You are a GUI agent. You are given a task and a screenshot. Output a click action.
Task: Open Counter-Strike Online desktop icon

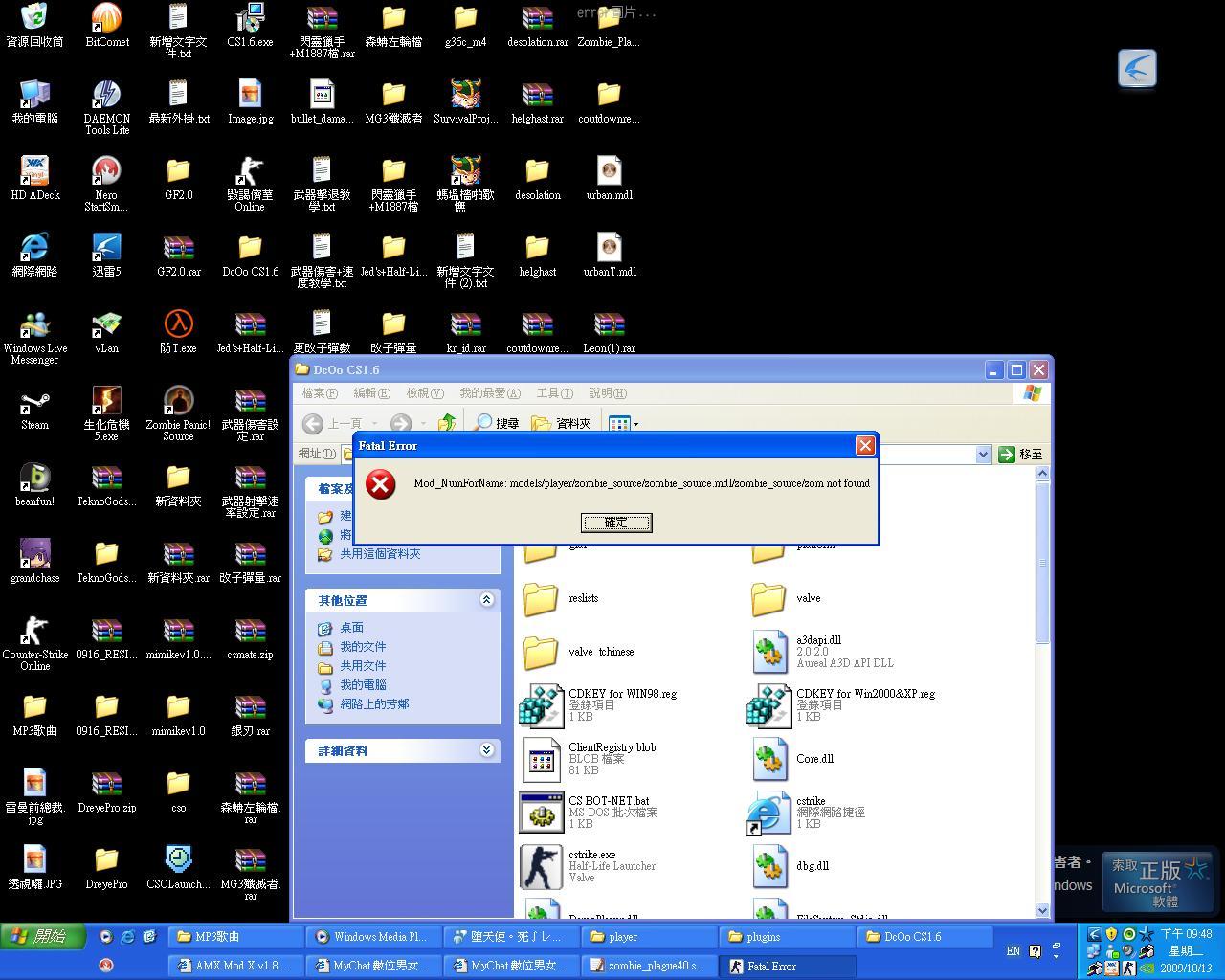(35, 643)
